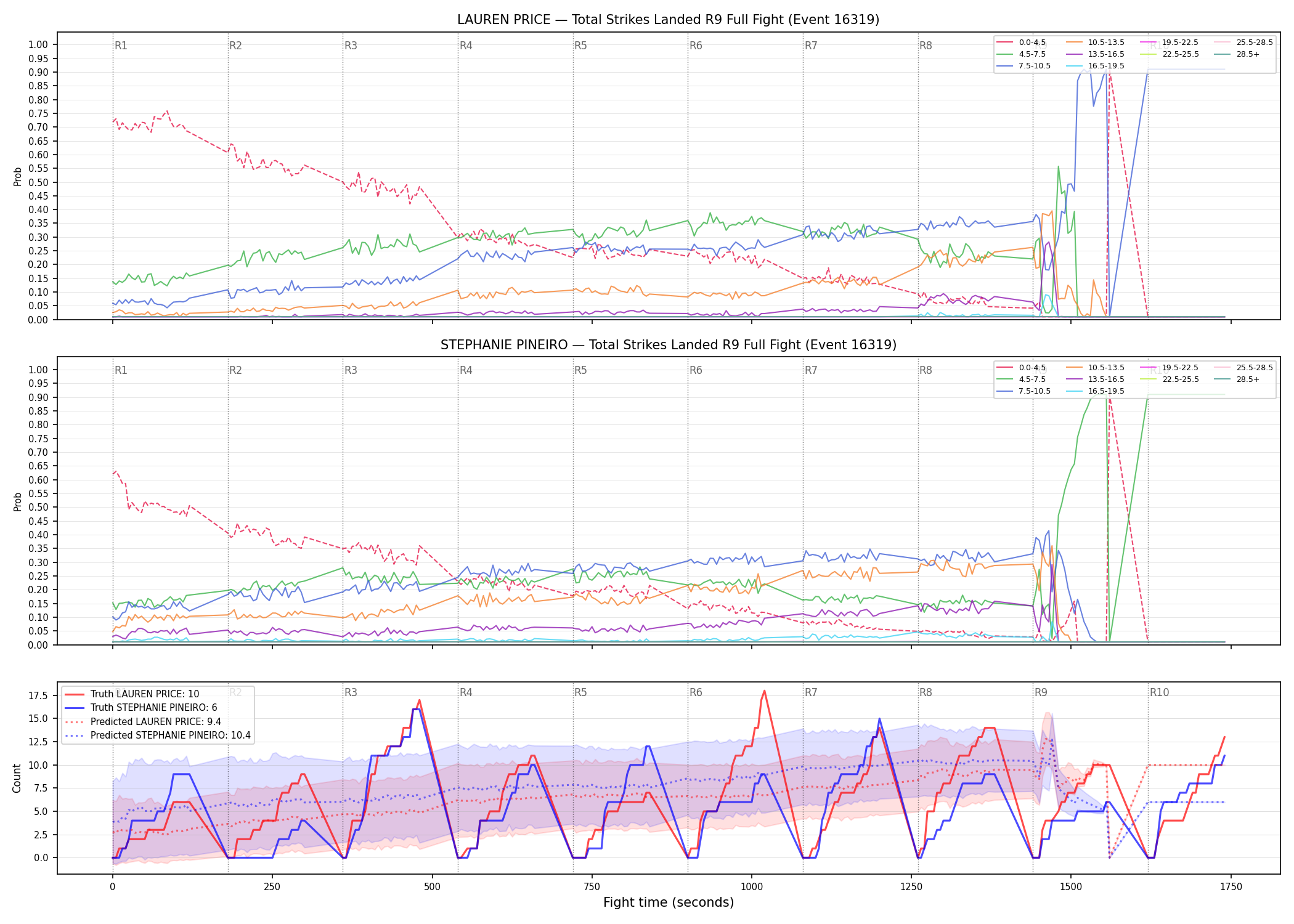Select '0.0-4.5' legend entry in Stephanie Pineiro chart
1294x924 pixels.
(x=1021, y=368)
